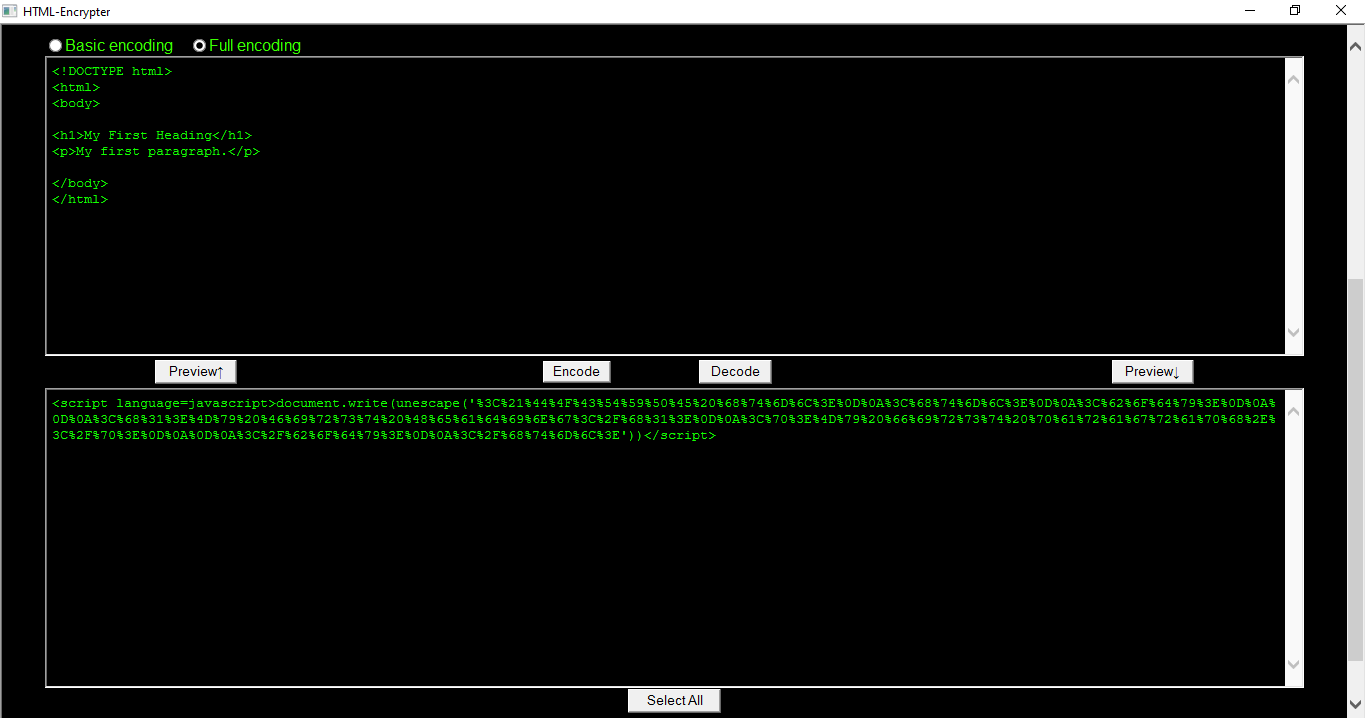Minimize the HTML-Encrypter window
1366x718 pixels.
pos(1250,11)
